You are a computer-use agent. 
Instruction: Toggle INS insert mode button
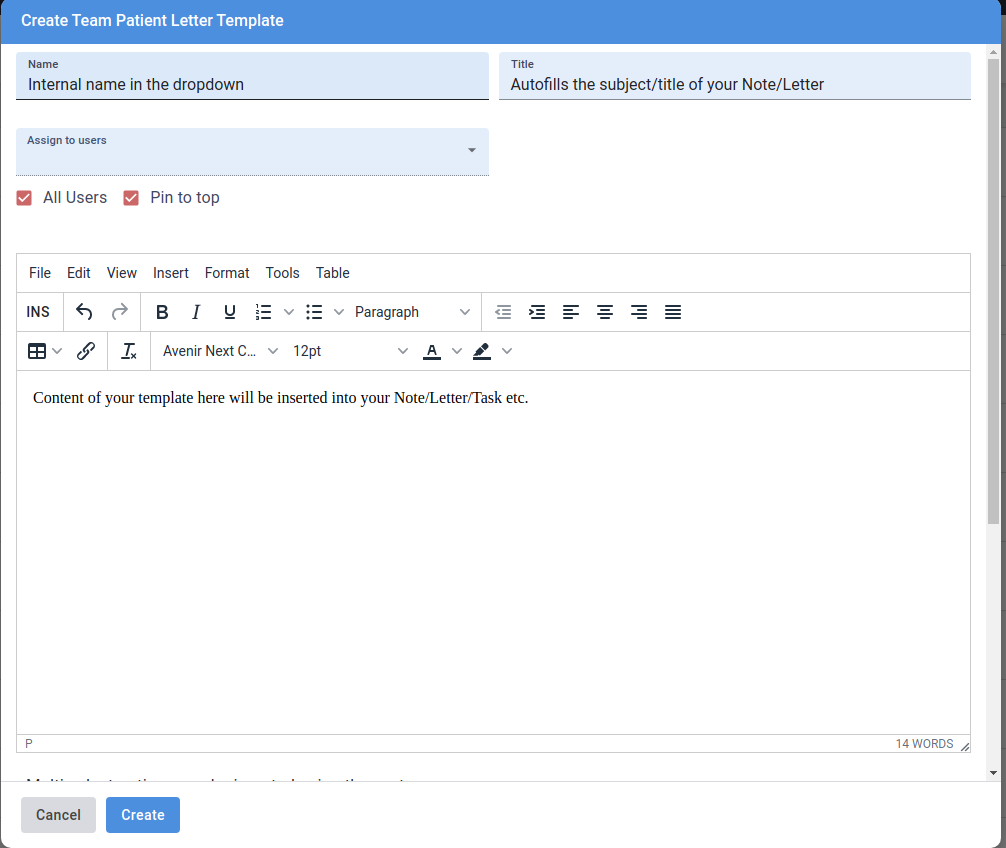click(38, 312)
